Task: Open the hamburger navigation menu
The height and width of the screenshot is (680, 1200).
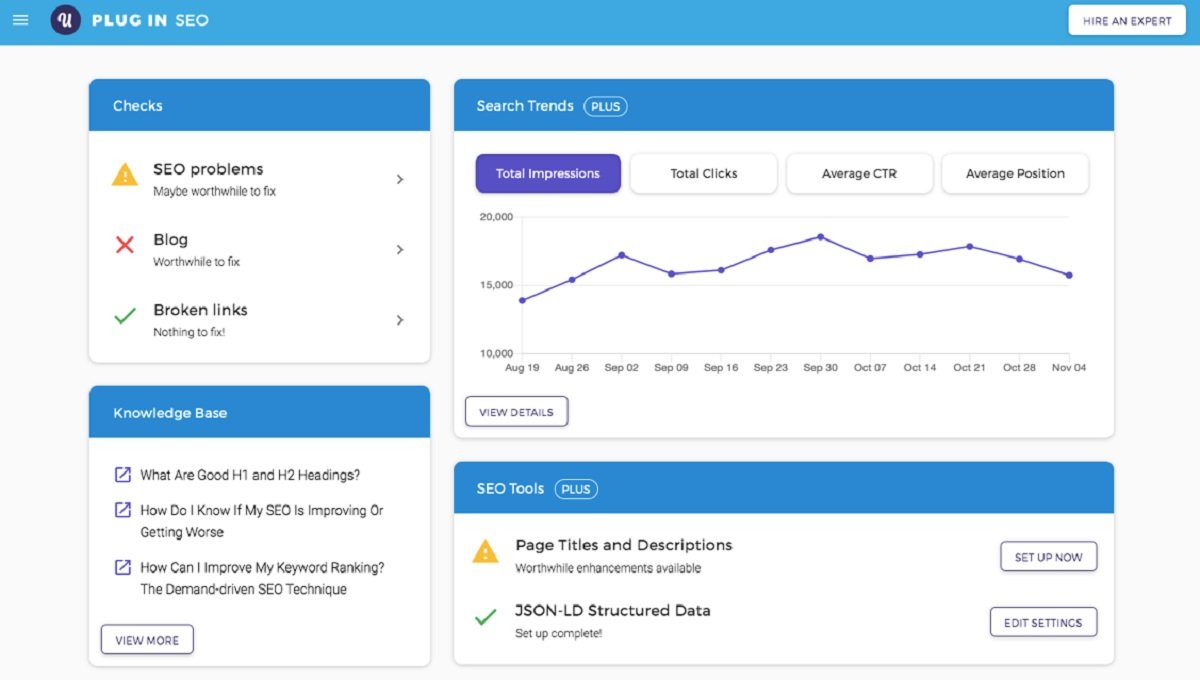Action: (x=20, y=20)
